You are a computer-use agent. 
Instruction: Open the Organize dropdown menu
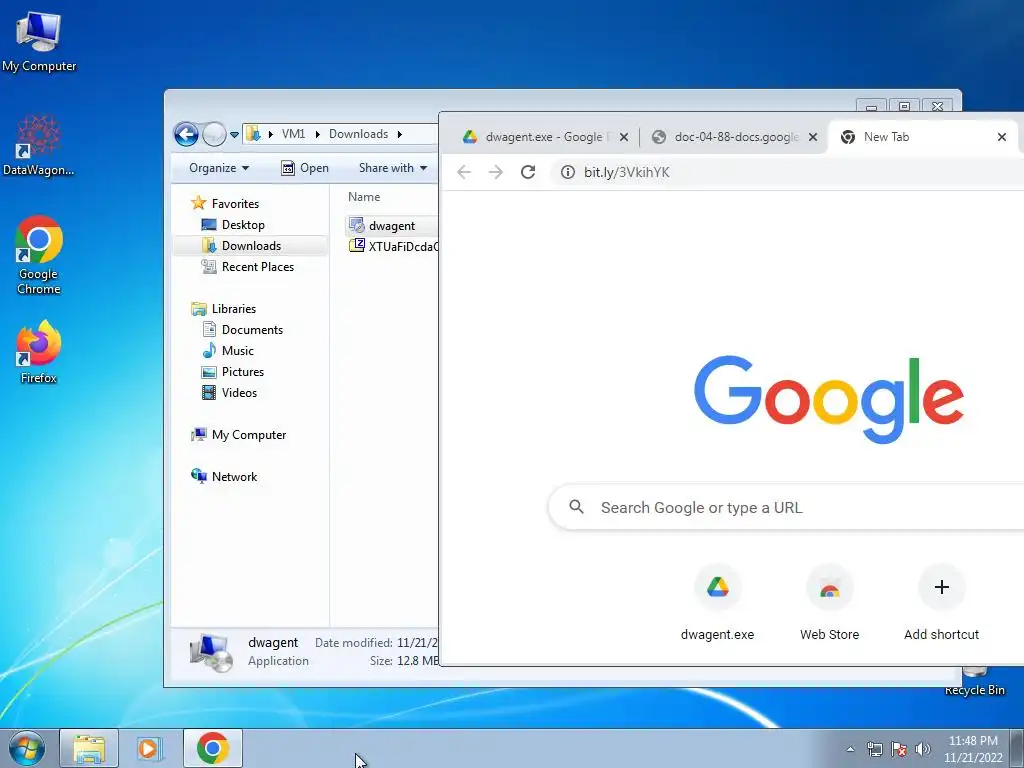coord(219,168)
